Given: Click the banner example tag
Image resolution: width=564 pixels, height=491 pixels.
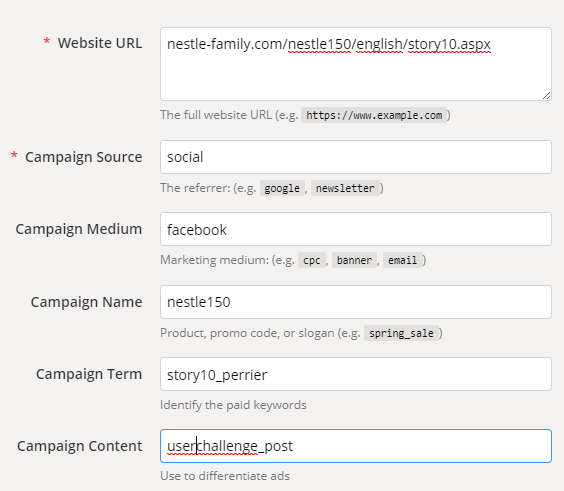Looking at the screenshot, I should (354, 260).
